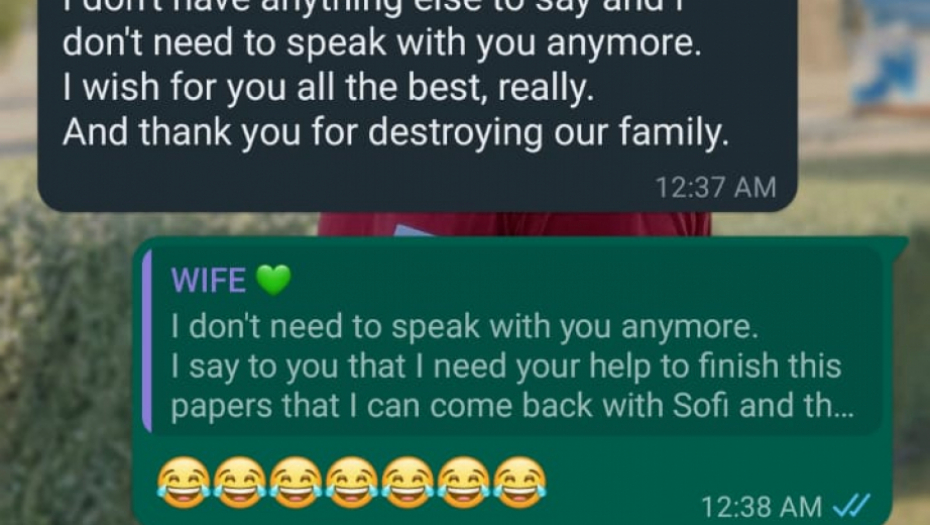Tap the middle laughing-crying emoji
Screen dimensions: 930x525
point(352,482)
